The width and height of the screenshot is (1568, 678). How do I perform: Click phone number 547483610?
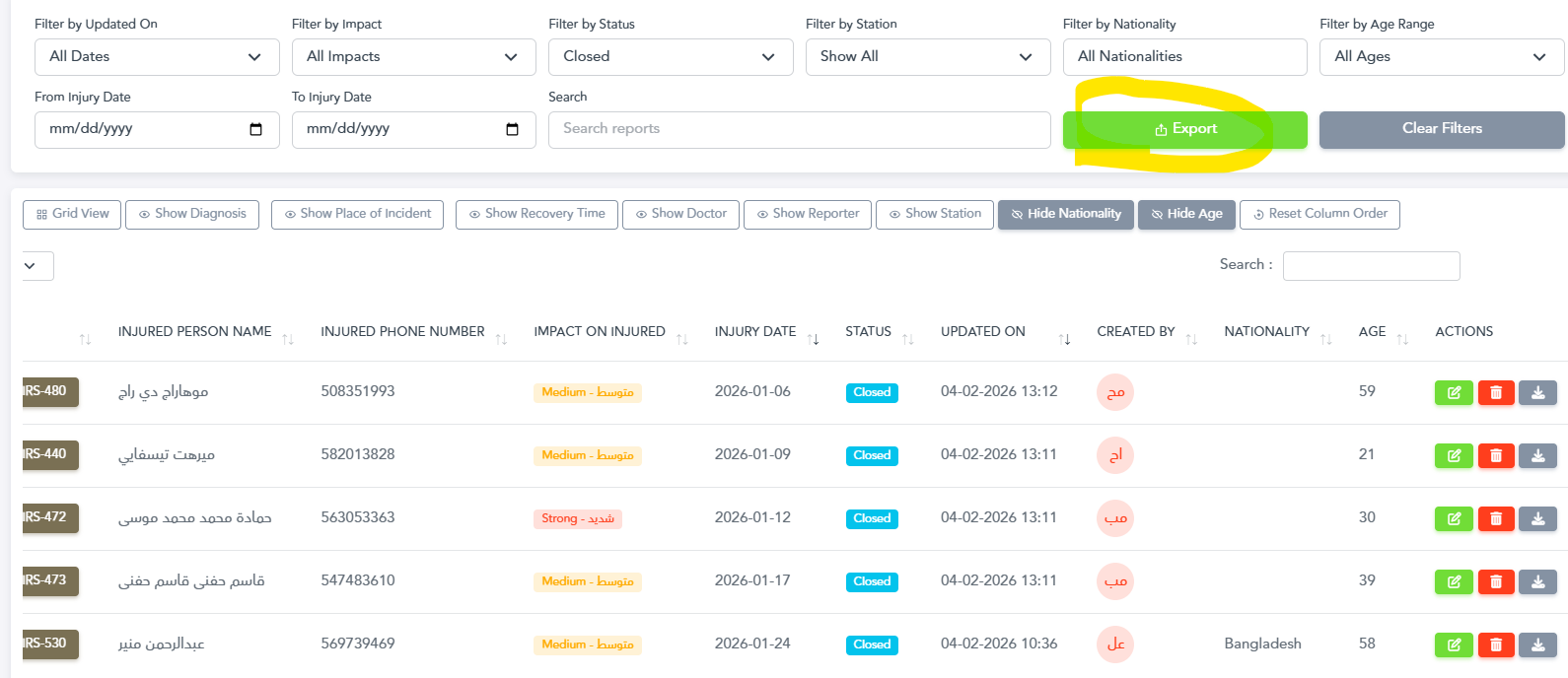point(358,580)
